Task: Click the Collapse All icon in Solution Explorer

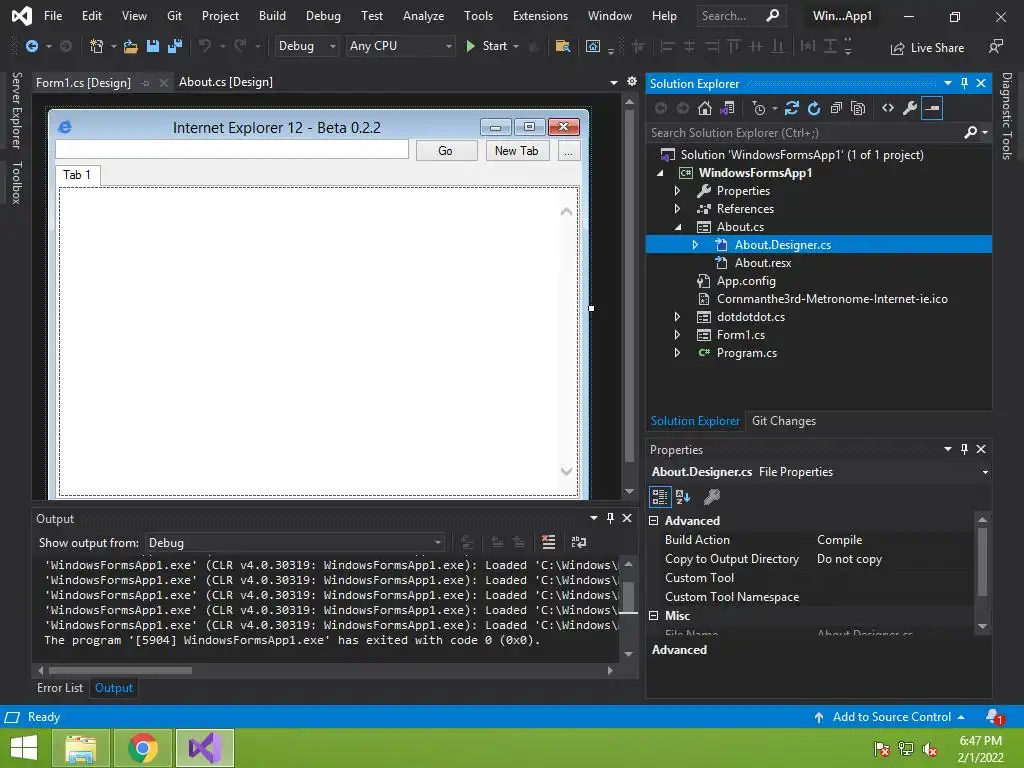Action: coord(836,108)
